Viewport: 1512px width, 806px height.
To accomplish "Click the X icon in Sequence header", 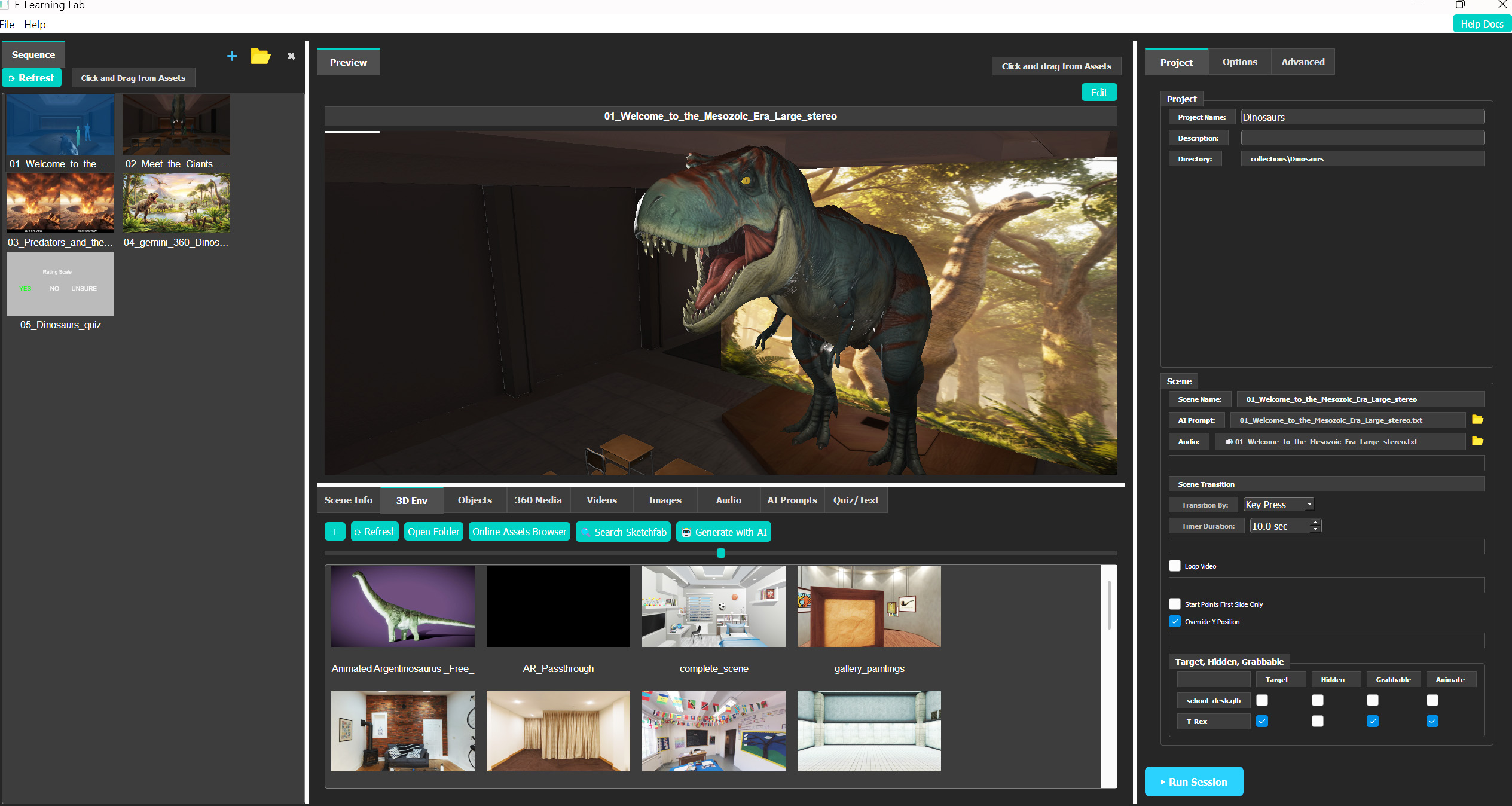I will [291, 56].
